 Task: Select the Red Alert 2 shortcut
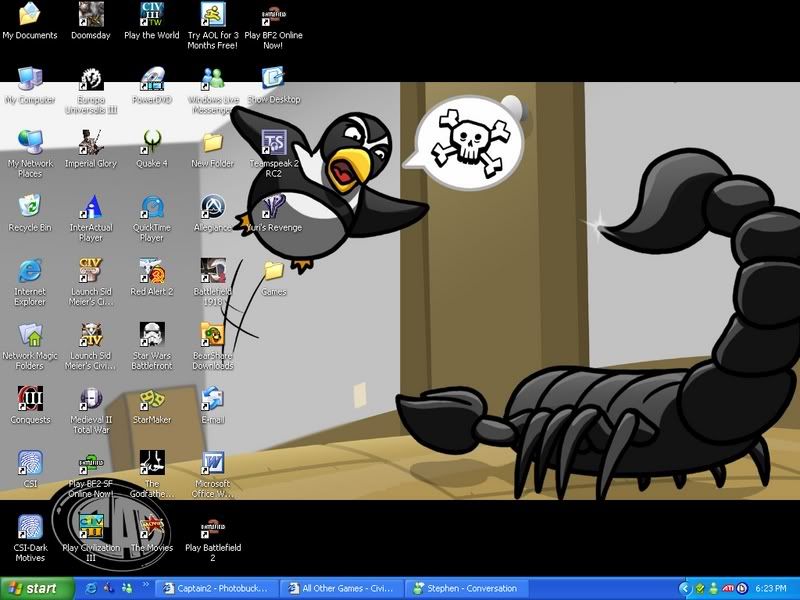tap(152, 278)
